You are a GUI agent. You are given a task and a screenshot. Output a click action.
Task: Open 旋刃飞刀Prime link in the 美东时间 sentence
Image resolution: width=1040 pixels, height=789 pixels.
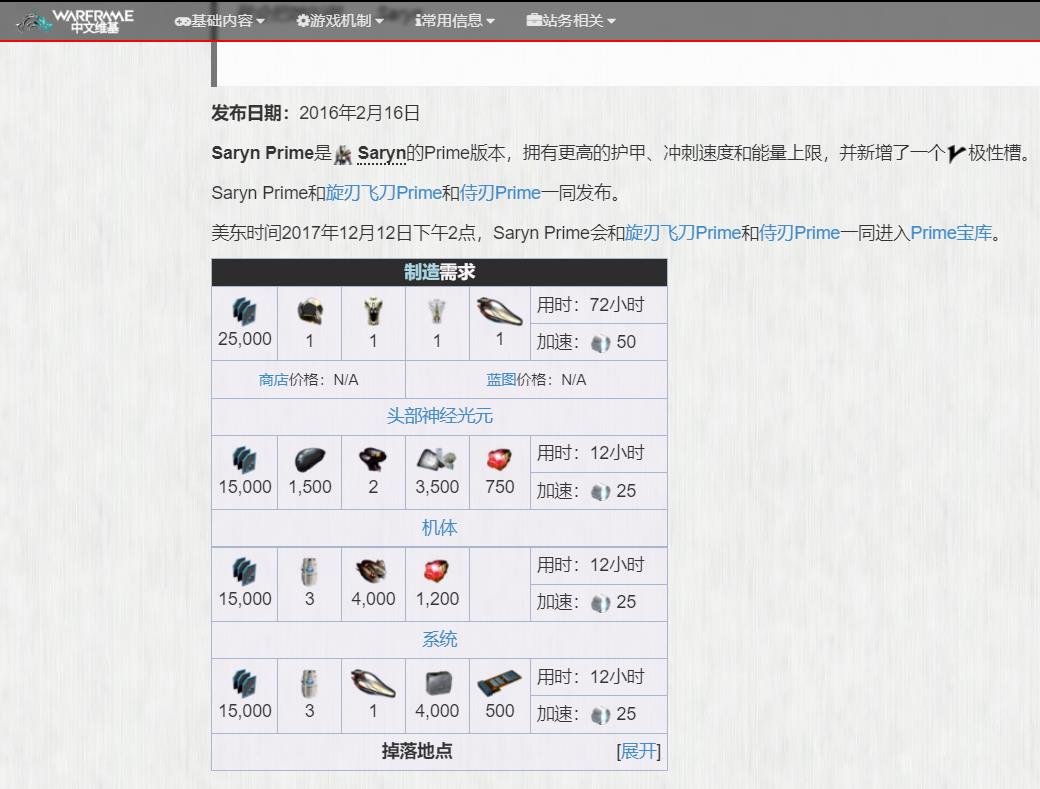682,233
